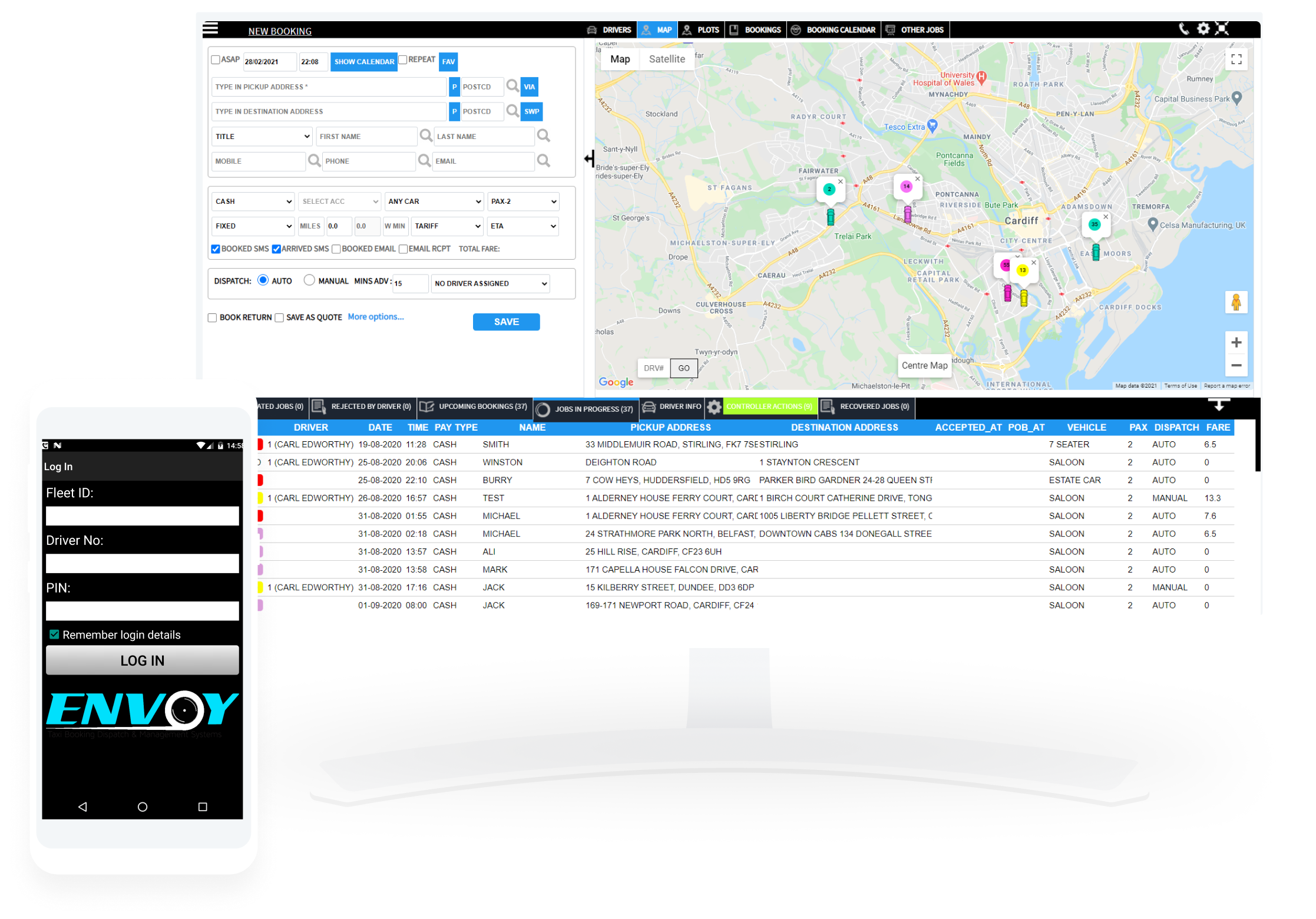1316x919 pixels.
Task: Open the PAX-2 passenger dropdown
Action: [523, 201]
